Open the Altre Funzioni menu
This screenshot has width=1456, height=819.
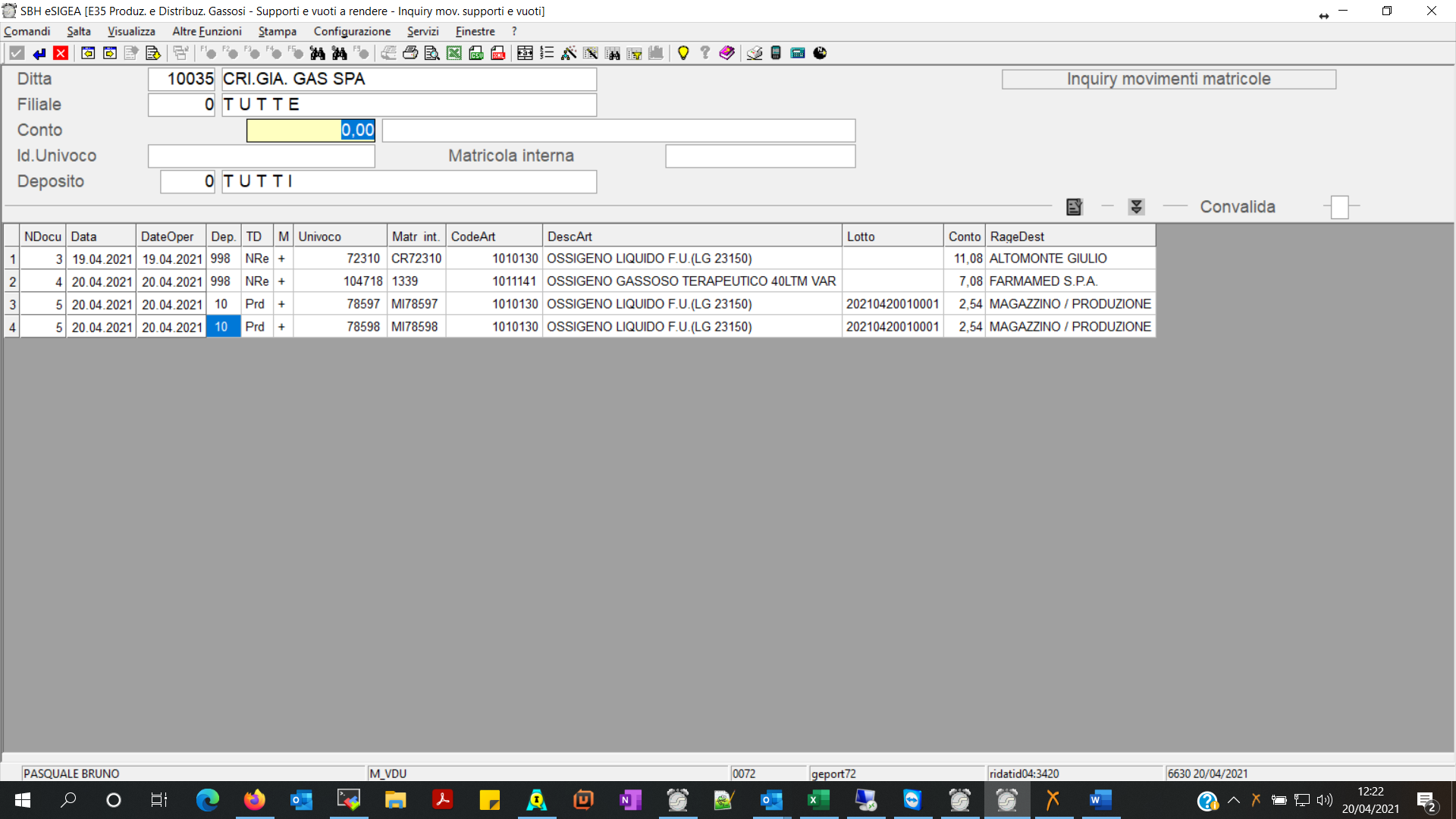(x=206, y=31)
